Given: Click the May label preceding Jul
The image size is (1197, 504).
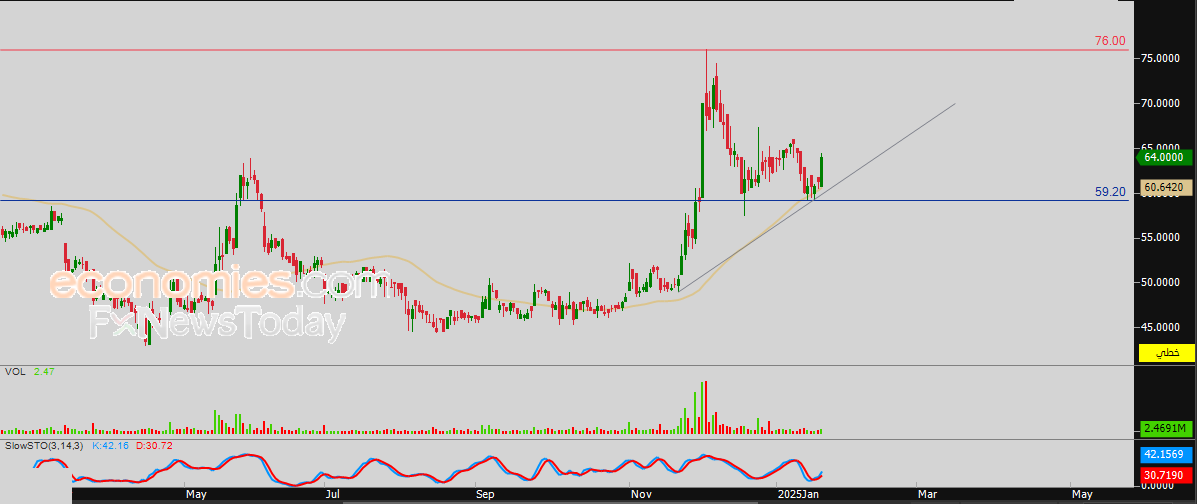Looking at the screenshot, I should pyautogui.click(x=196, y=495).
